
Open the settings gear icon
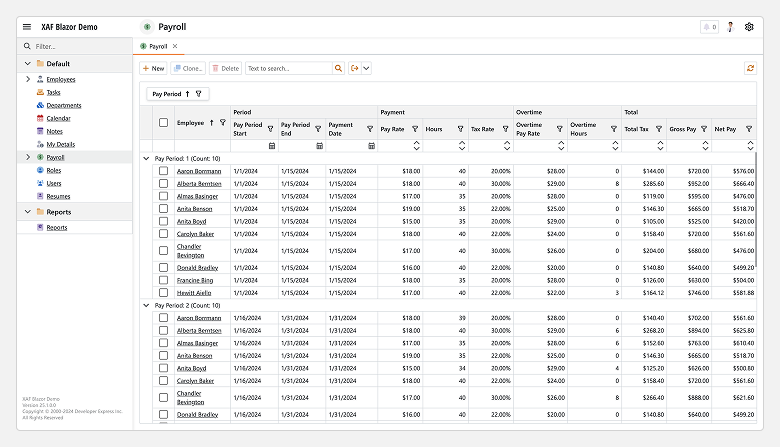click(748, 27)
